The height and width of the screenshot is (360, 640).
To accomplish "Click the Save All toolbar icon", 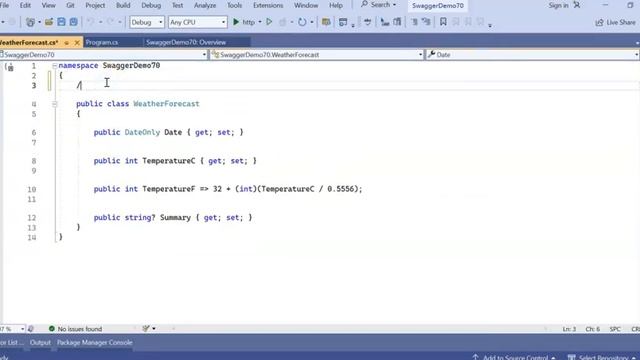I will pyautogui.click(x=73, y=22).
